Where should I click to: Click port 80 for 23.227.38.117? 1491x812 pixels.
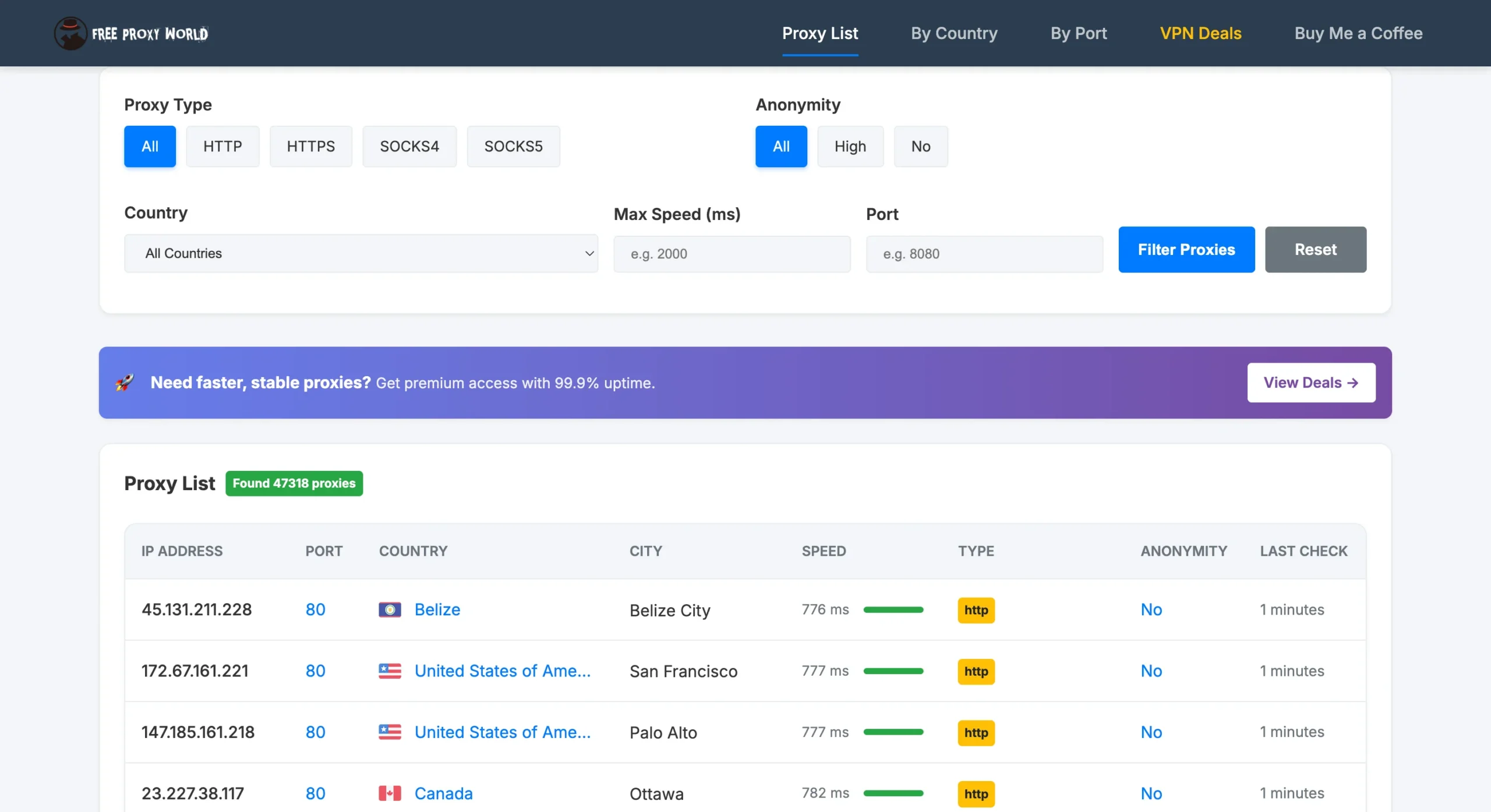click(315, 793)
